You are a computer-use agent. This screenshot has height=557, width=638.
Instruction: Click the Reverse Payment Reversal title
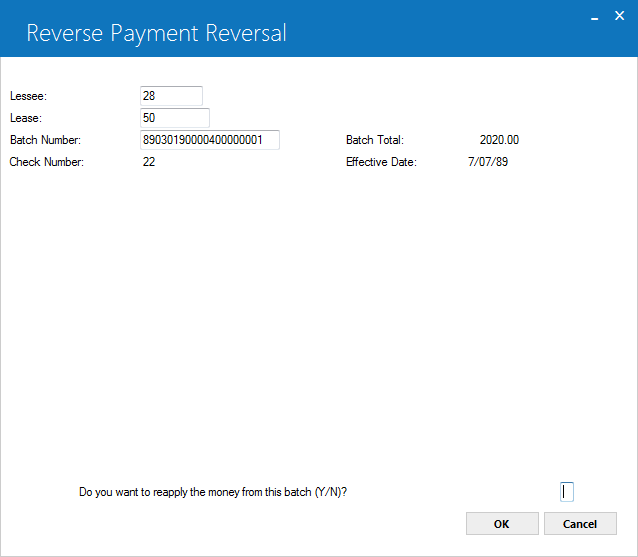point(157,33)
